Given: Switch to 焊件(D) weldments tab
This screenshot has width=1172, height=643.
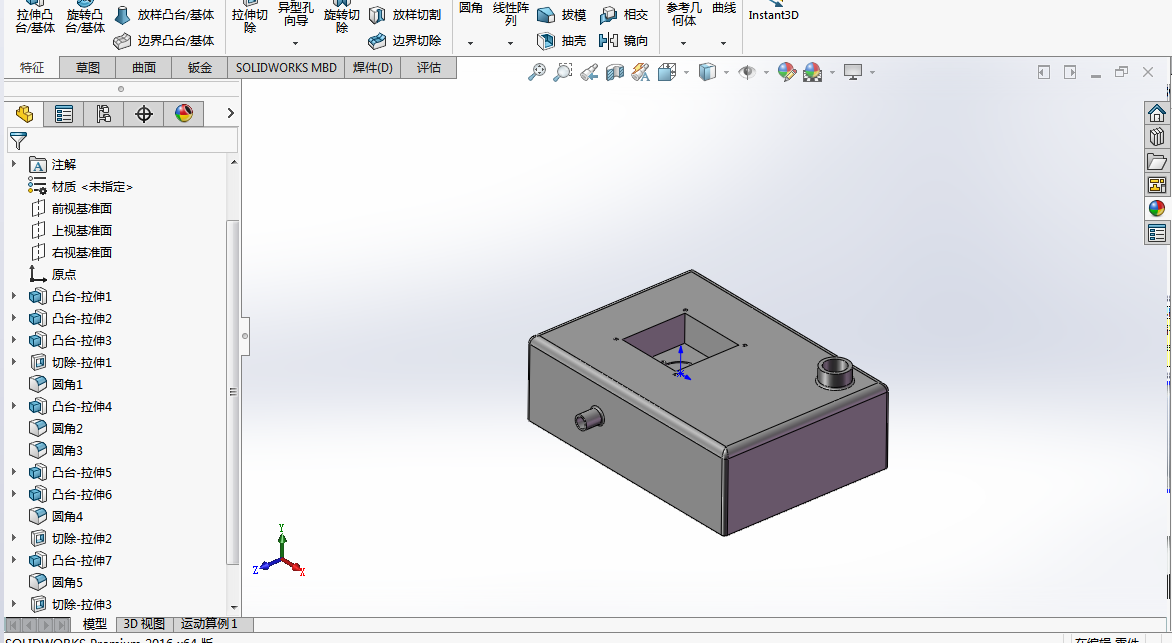Looking at the screenshot, I should tap(372, 67).
